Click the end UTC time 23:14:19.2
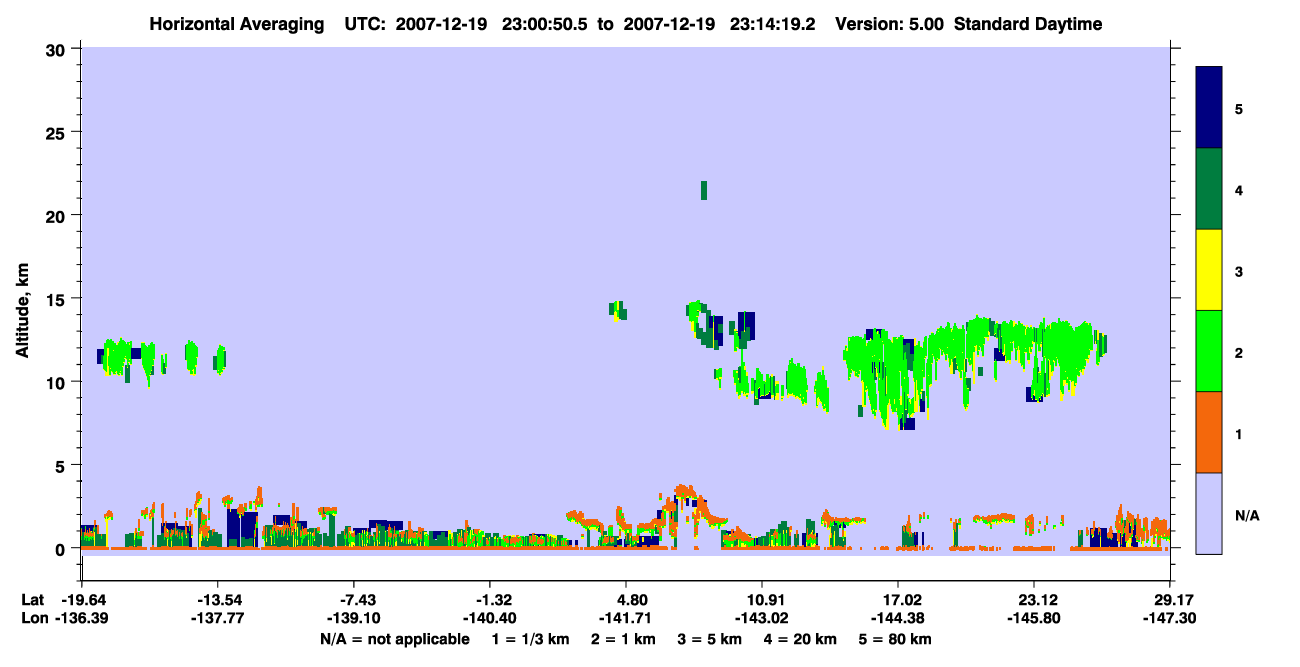 772,24
